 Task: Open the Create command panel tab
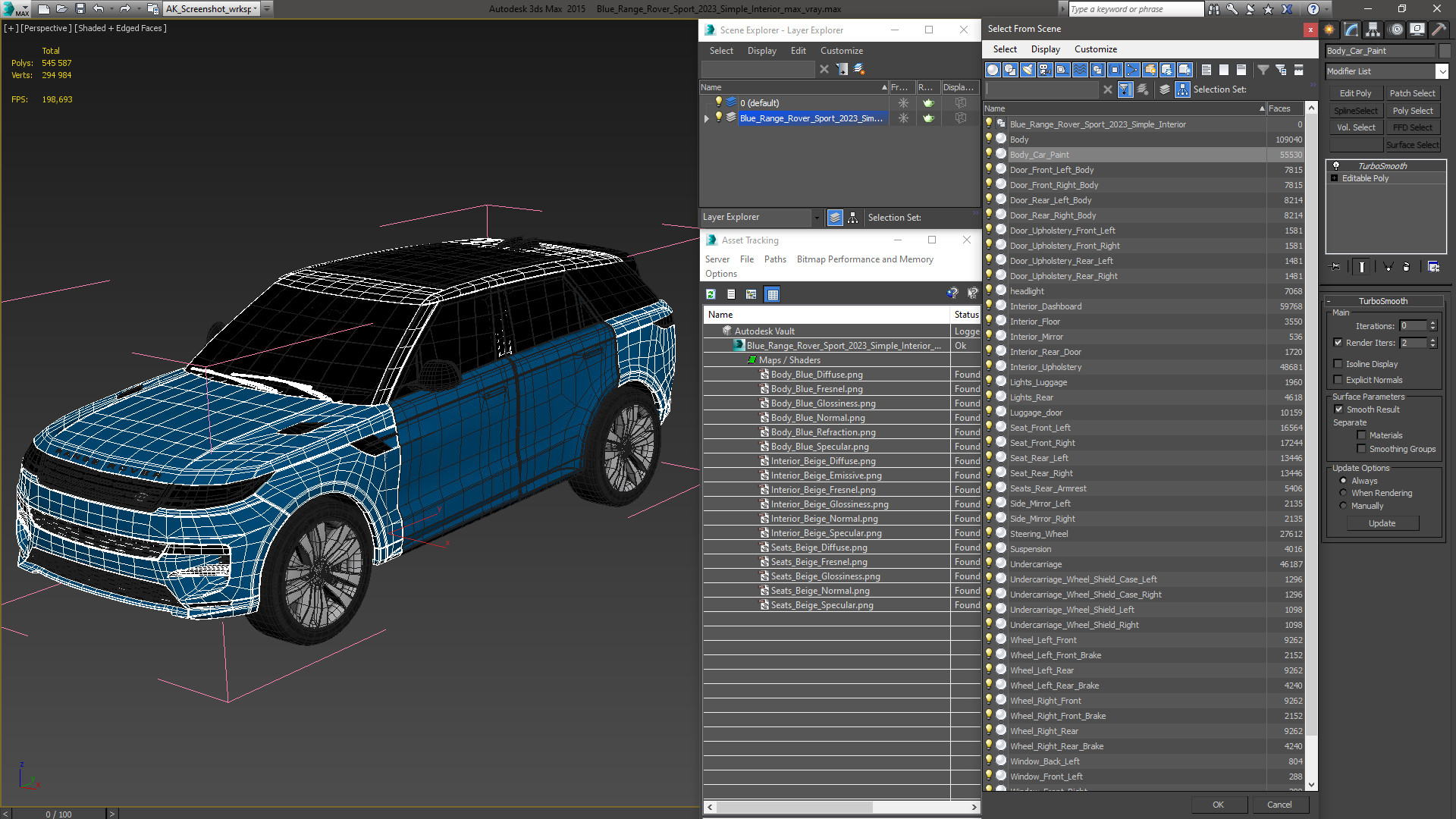click(x=1329, y=30)
